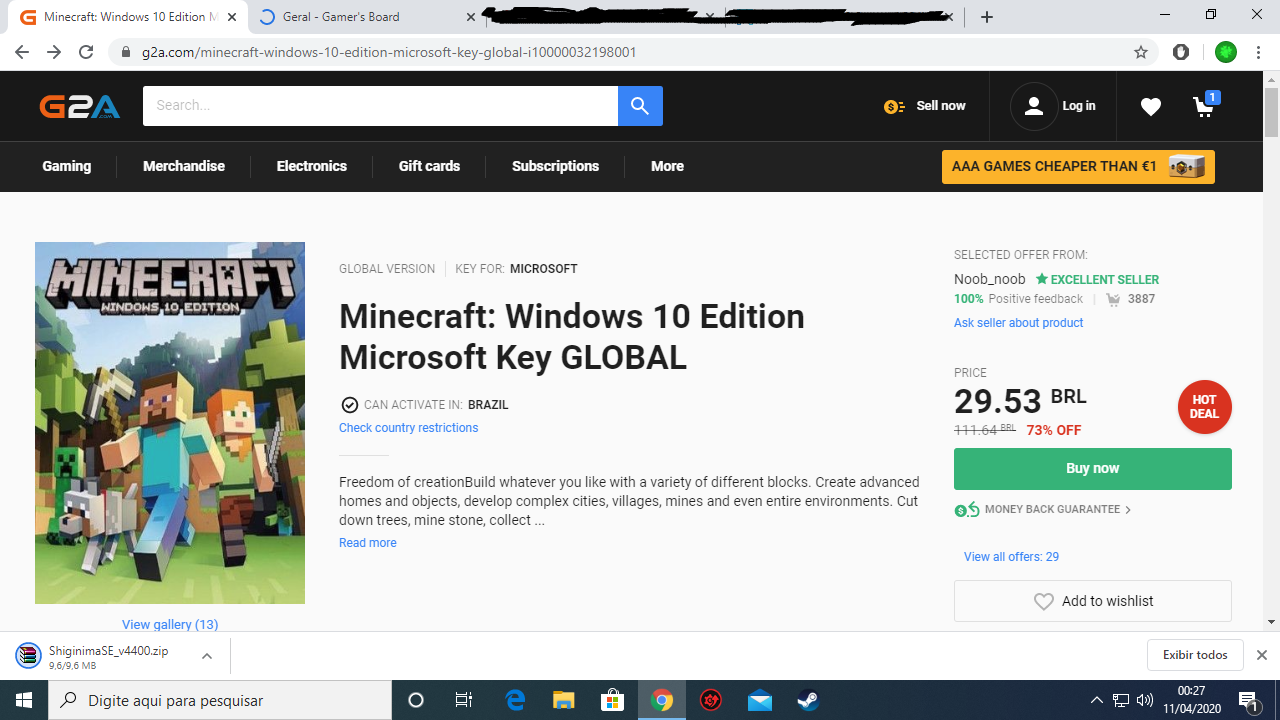Click the page vertical scrollbar thumb

[x=1271, y=112]
